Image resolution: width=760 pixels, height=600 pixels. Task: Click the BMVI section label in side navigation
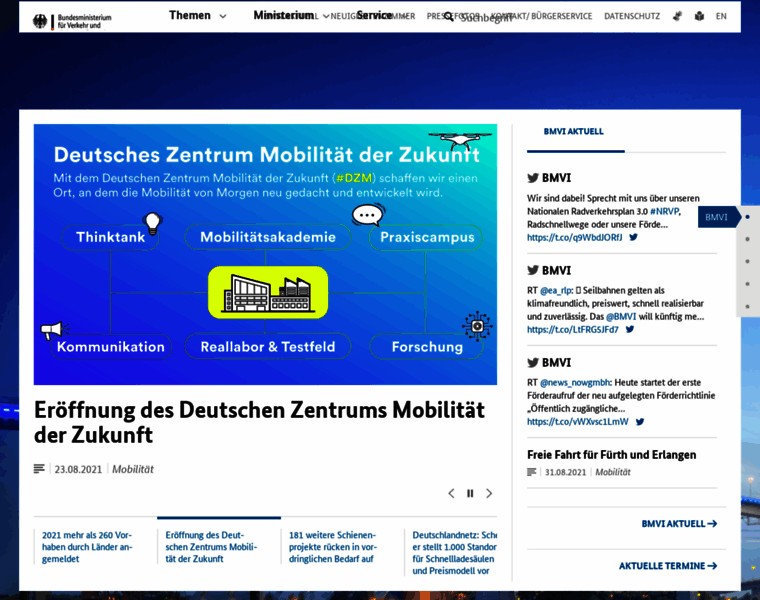[x=717, y=217]
